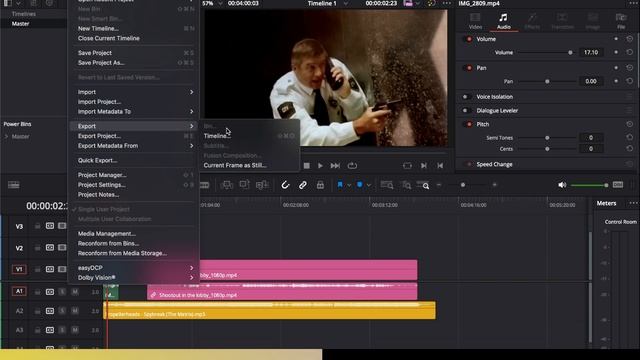The height and width of the screenshot is (360, 640).
Task: Click insert clip edit icon
Action: 227,185
